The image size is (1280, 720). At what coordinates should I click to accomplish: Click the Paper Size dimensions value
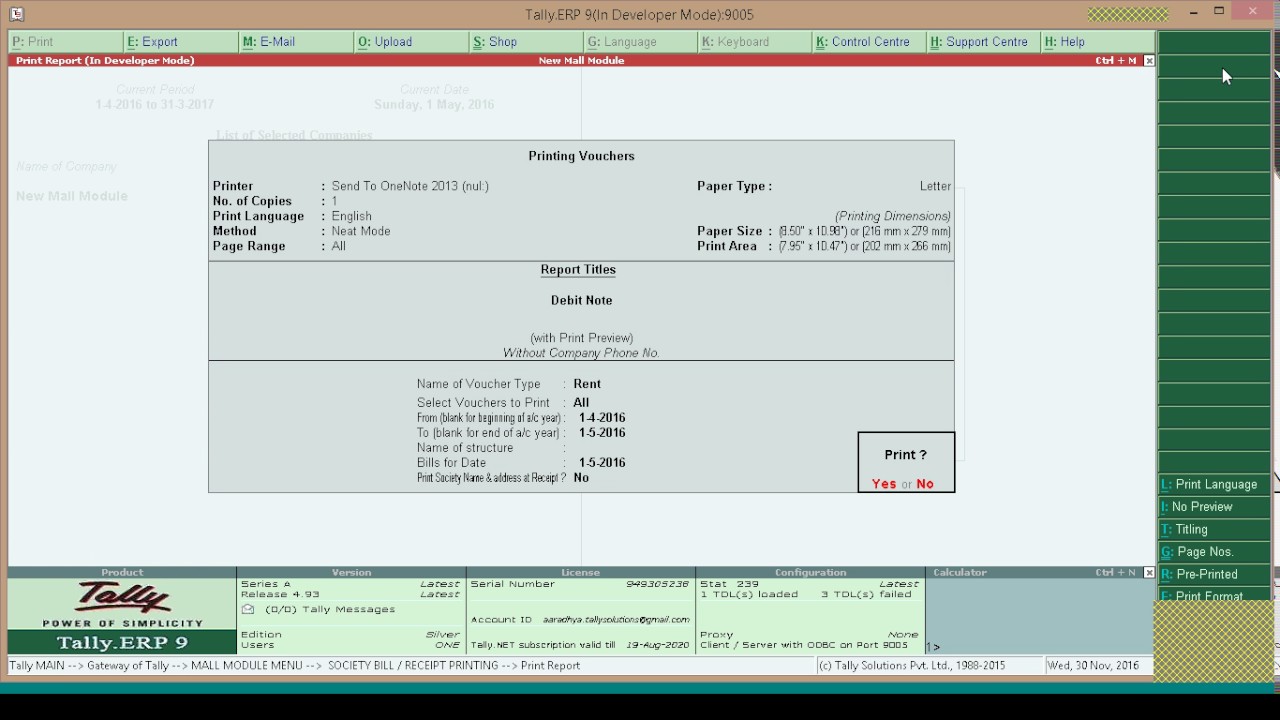pyautogui.click(x=865, y=231)
